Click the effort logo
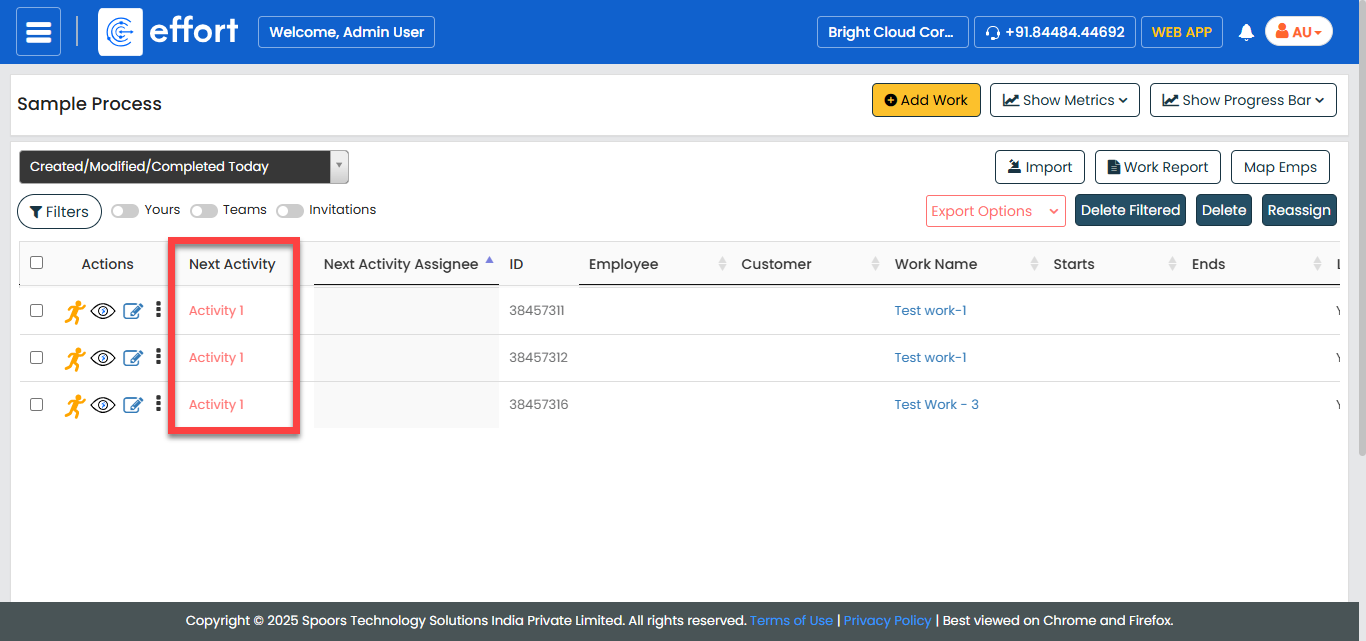Image resolution: width=1366 pixels, height=641 pixels. click(170, 32)
